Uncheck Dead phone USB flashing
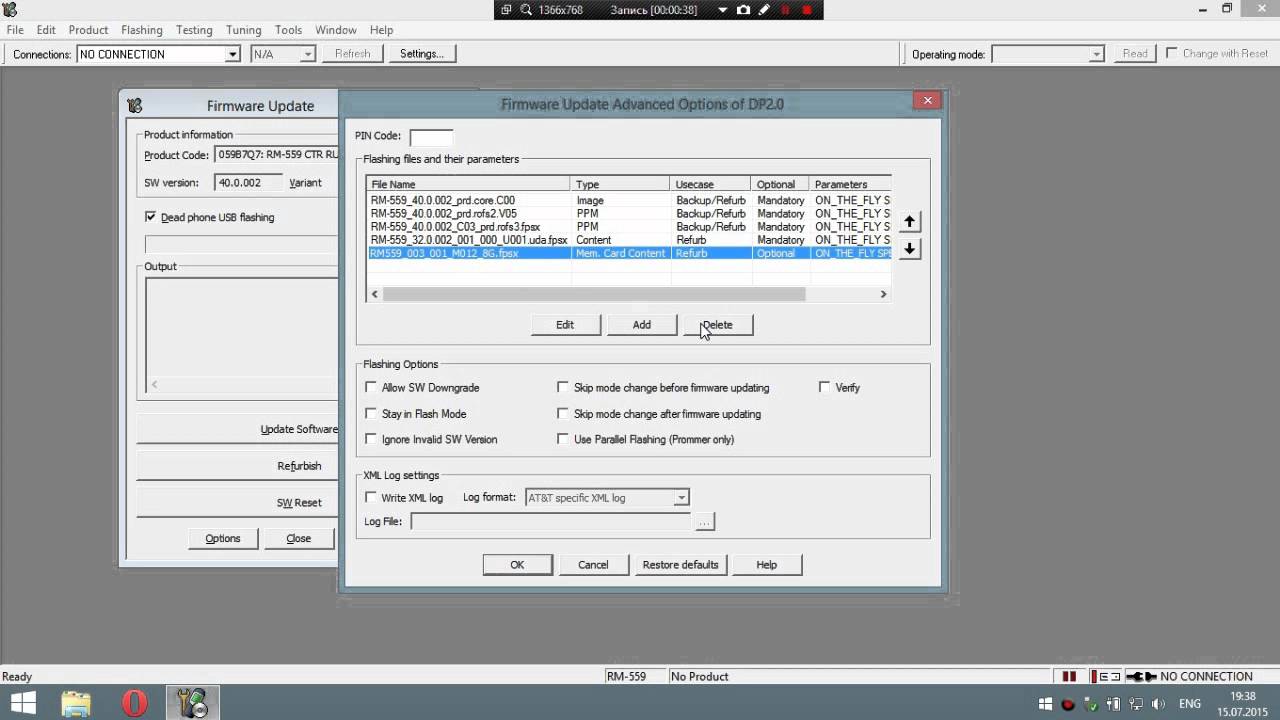 click(150, 217)
